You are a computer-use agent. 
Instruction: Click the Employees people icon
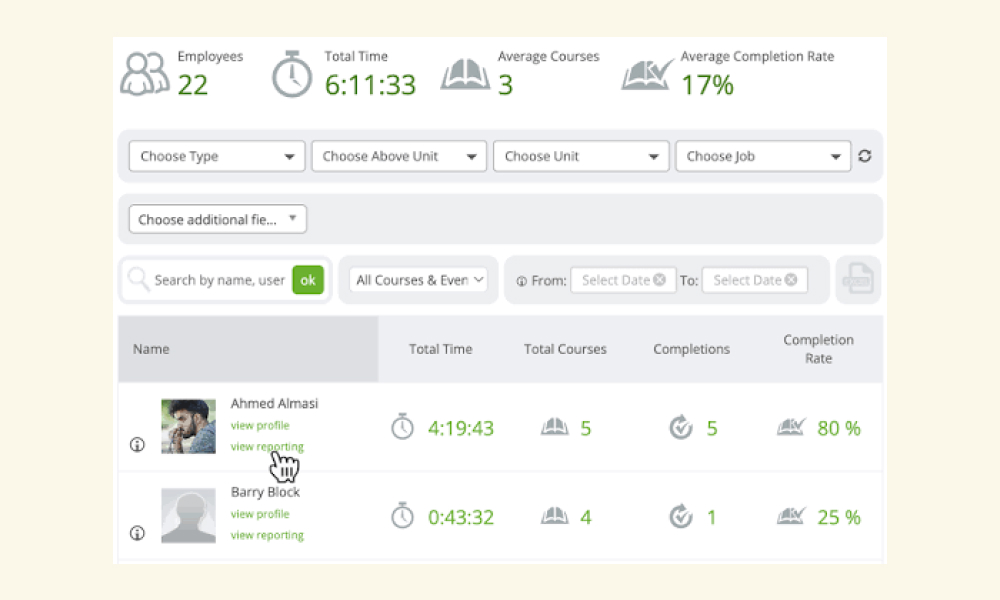[145, 74]
